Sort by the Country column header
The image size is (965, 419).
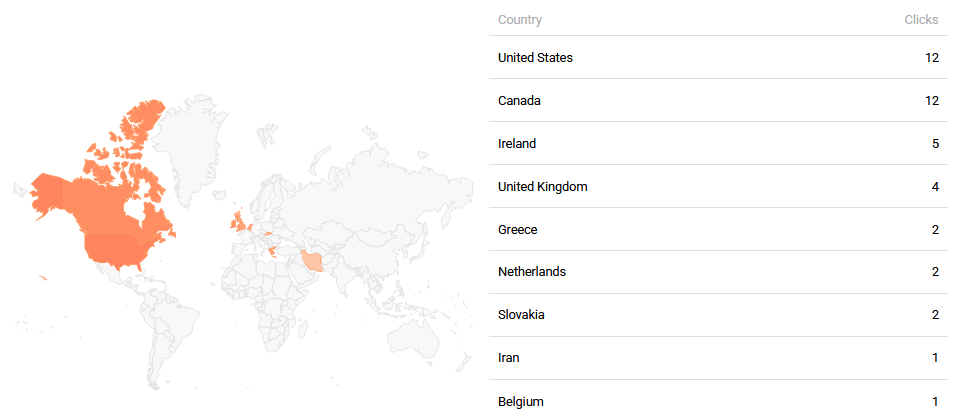click(x=519, y=20)
